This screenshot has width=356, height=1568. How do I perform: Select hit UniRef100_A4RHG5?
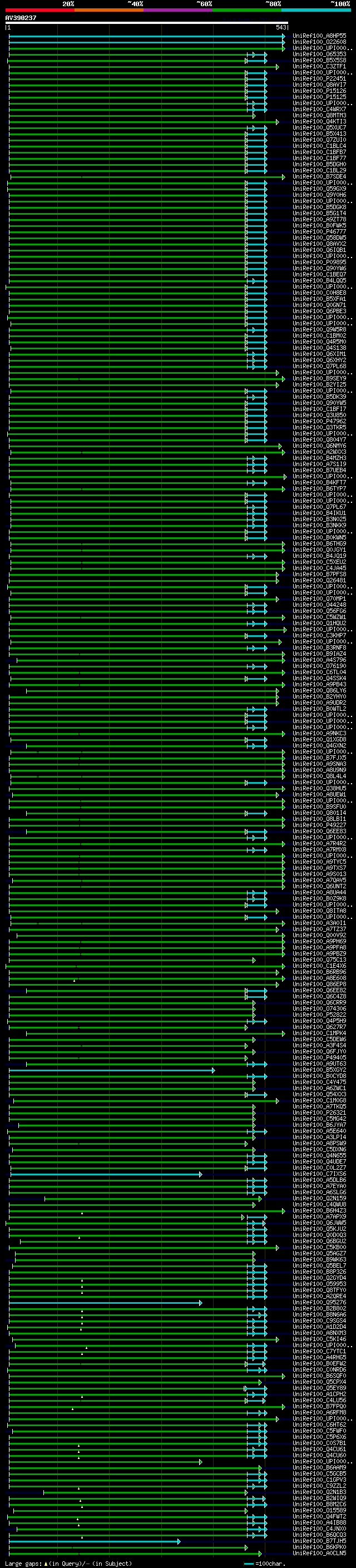click(x=319, y=1357)
